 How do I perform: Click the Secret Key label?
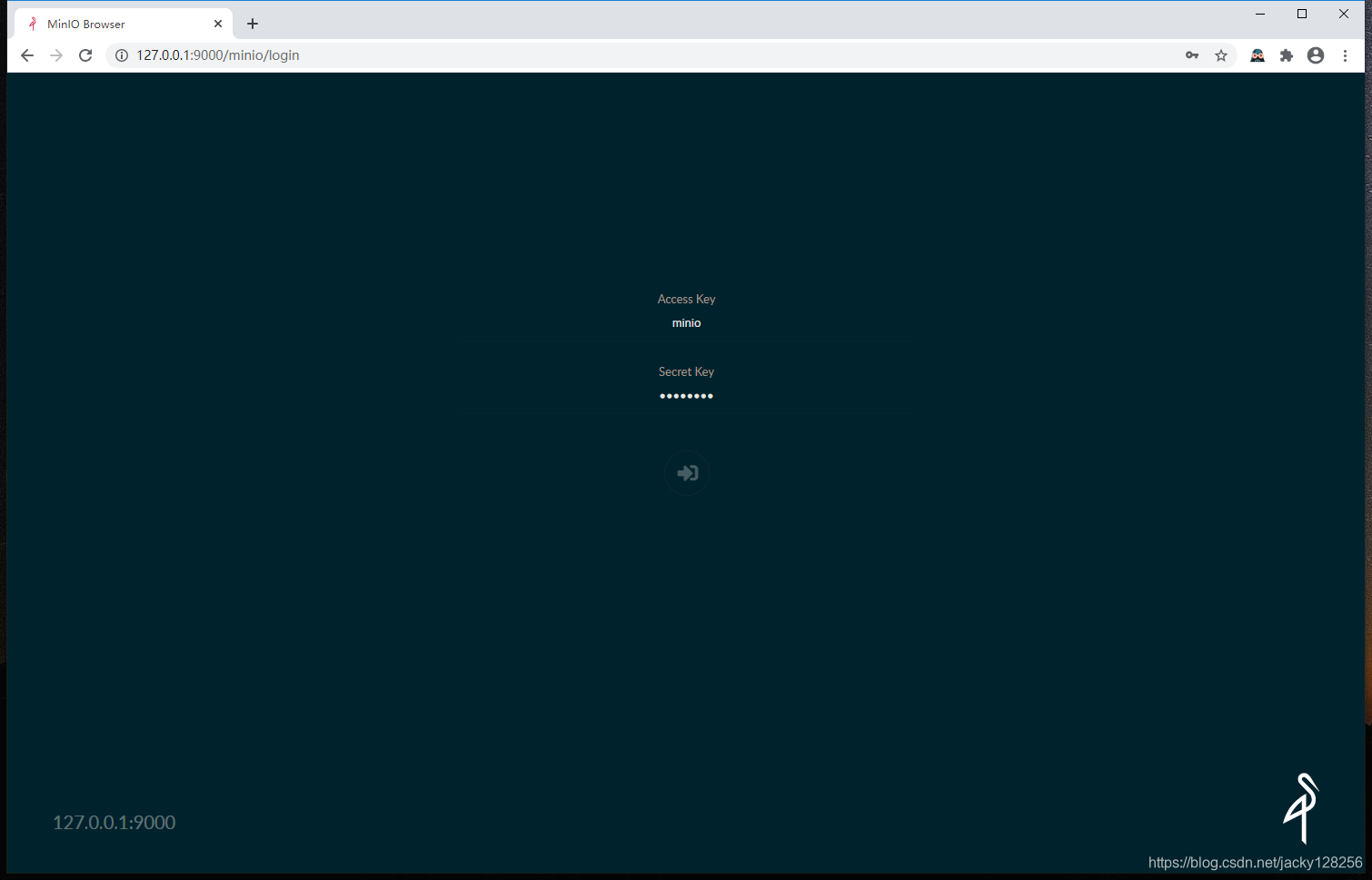click(x=686, y=371)
